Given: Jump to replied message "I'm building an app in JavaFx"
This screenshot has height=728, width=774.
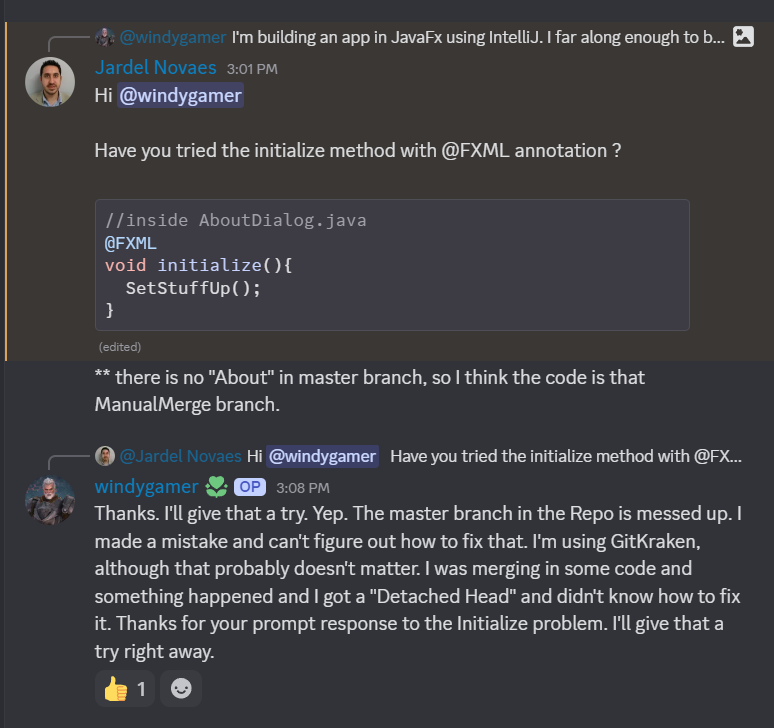Looking at the screenshot, I should tap(478, 38).
